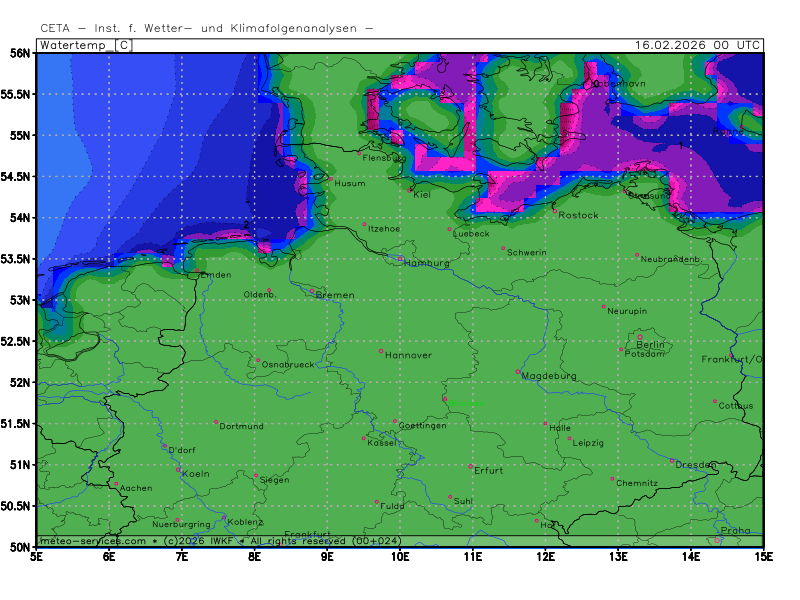The height and width of the screenshot is (600, 800).
Task: Select the Magdeburg city marker
Action: [x=517, y=372]
